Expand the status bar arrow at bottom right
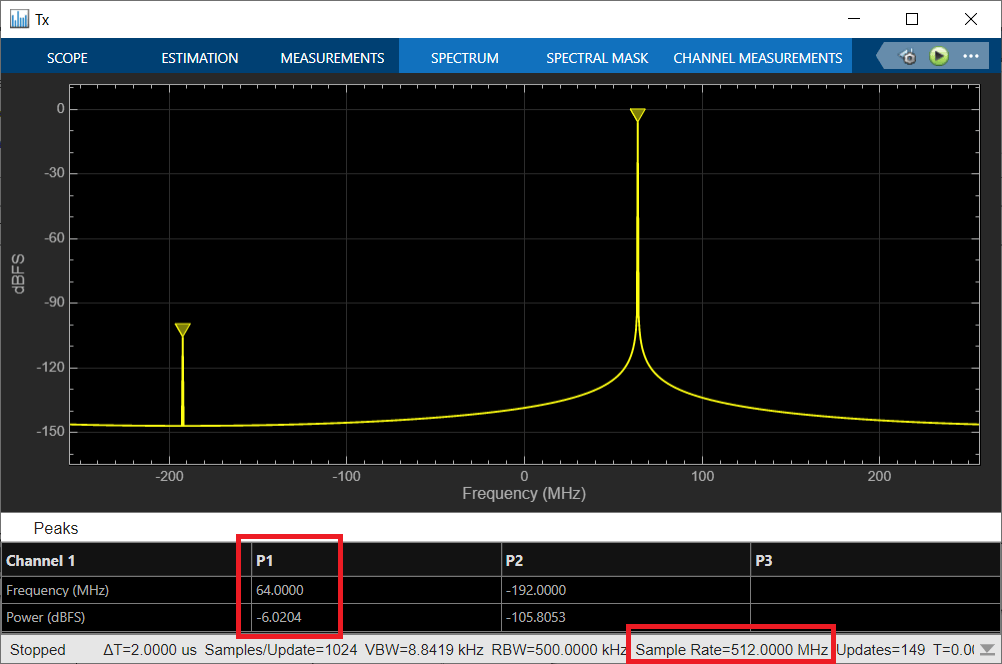Screen dimensions: 1002x664 coord(987,650)
